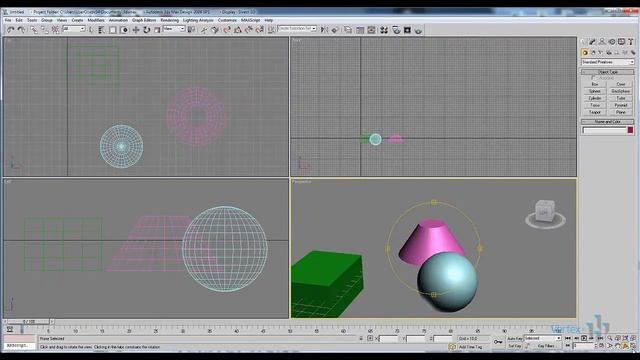Click the object name input field
Image resolution: width=640 pixels, height=360 pixels.
604,130
